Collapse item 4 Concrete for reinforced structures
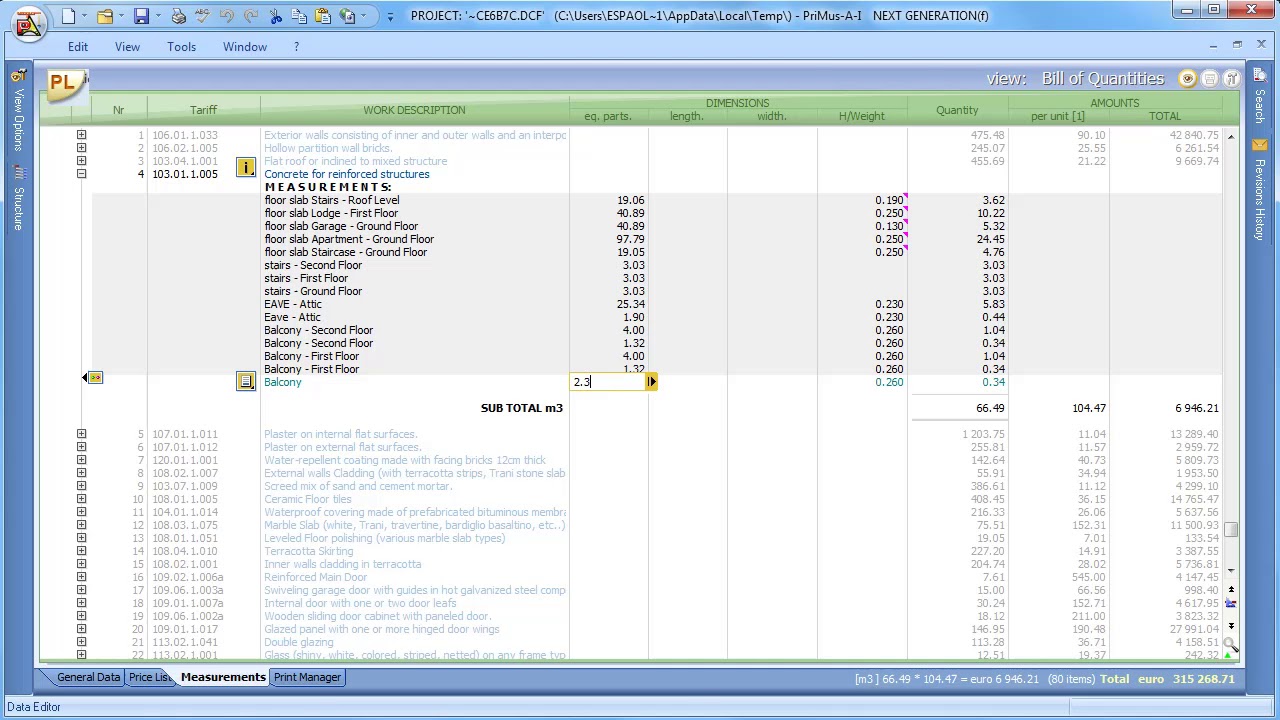The width and height of the screenshot is (1280, 720). point(82,174)
